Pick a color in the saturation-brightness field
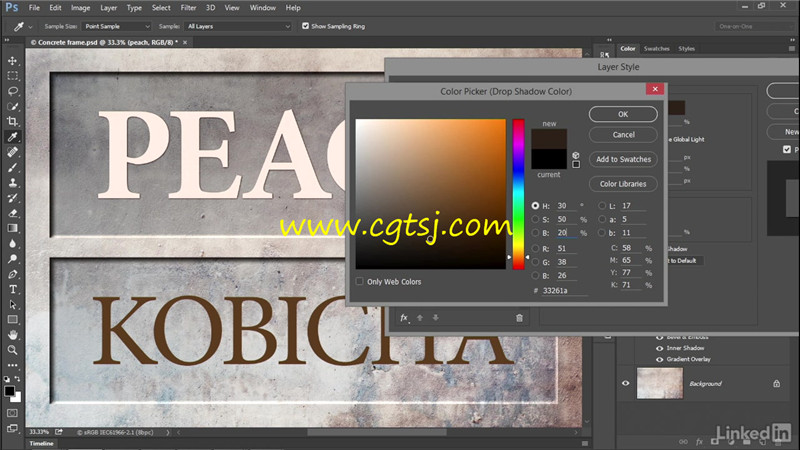Screen dimensions: 800x450 (x=431, y=194)
